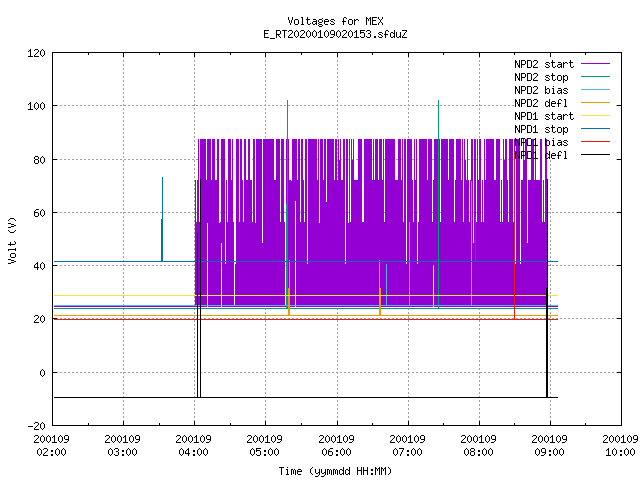Click the 'NPD2 defl' legend label
640x480 pixels.
pyautogui.click(x=541, y=103)
